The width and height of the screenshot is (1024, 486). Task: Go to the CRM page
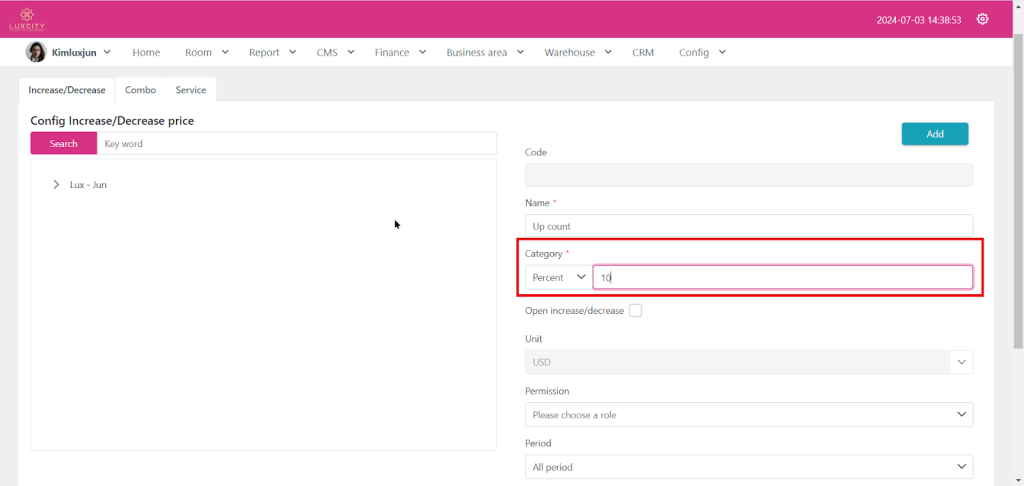click(643, 52)
